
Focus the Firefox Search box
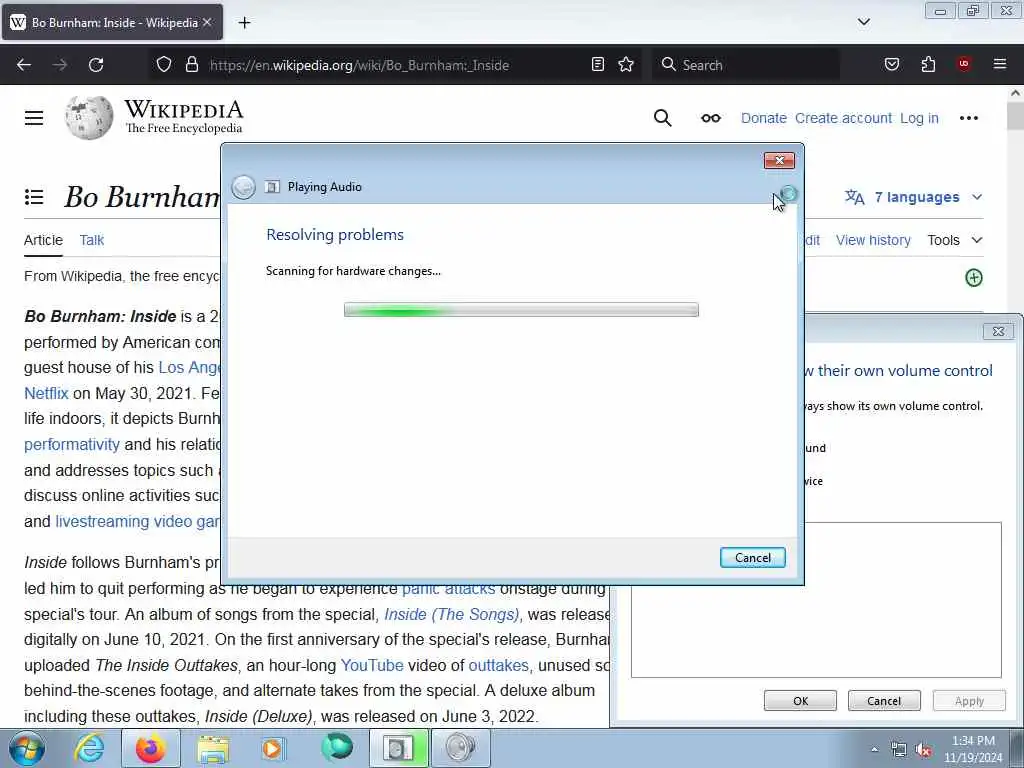pyautogui.click(x=746, y=65)
